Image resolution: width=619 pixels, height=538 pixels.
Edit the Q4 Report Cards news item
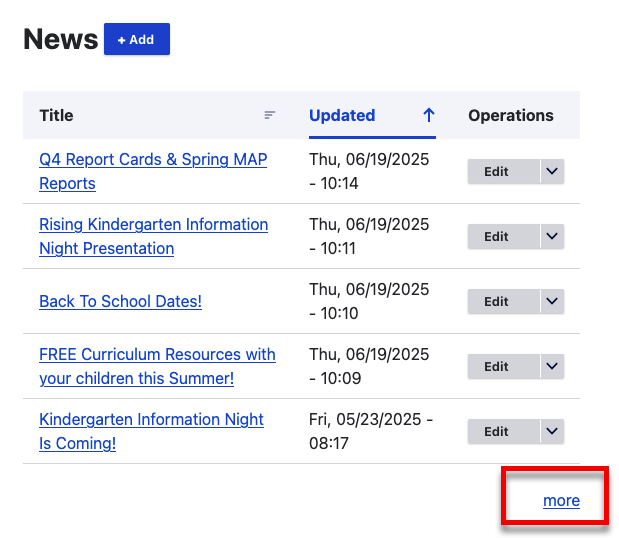497,172
